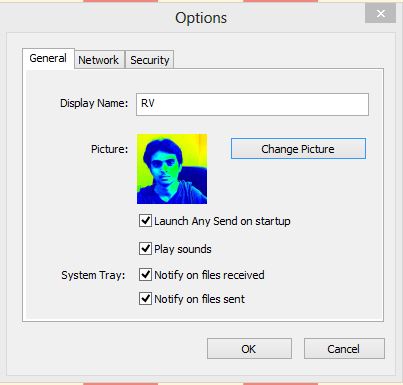Click the Picture label
Screen dimensions: 403x385
click(x=109, y=149)
